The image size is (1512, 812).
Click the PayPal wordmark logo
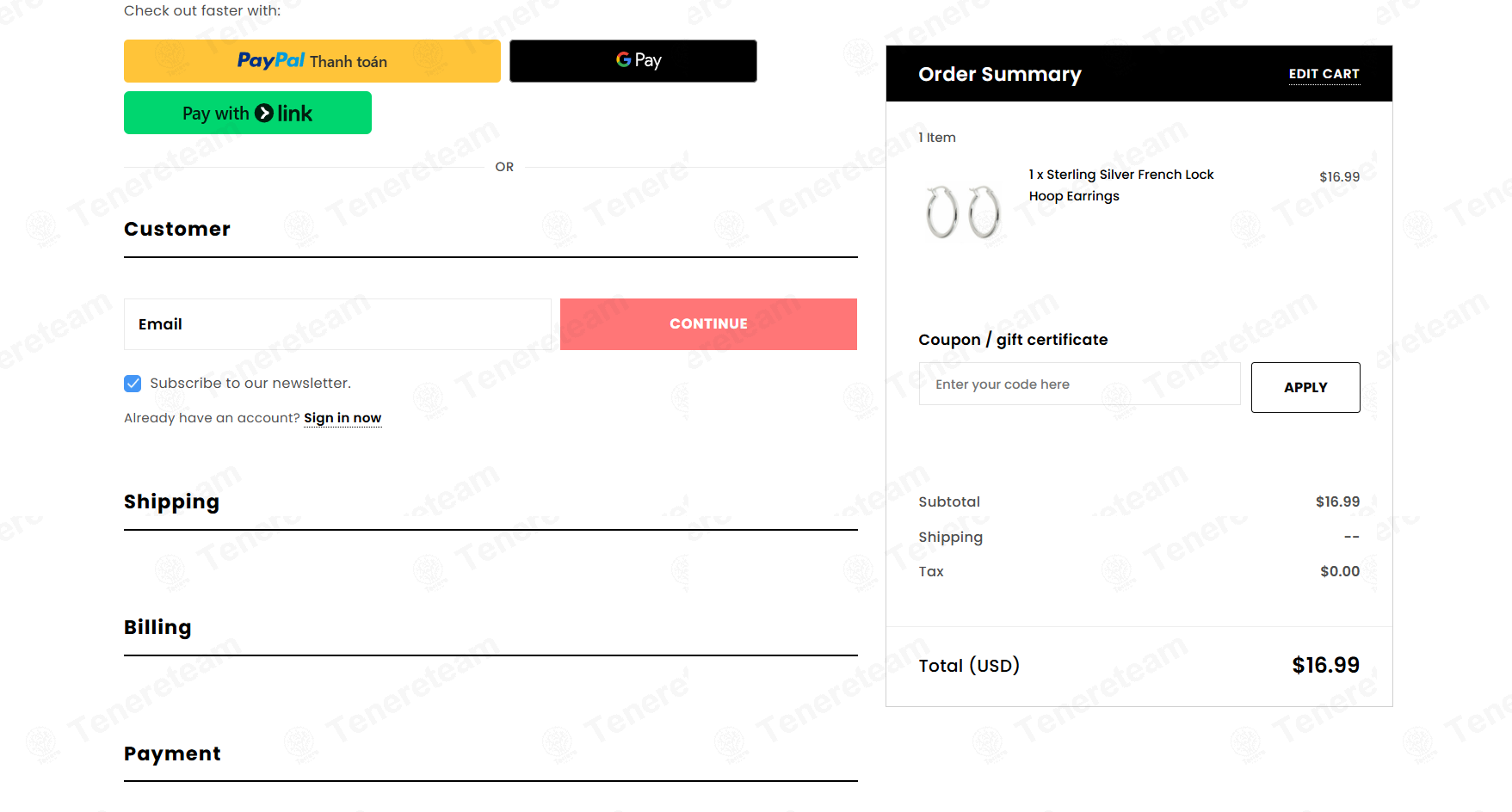click(x=270, y=60)
